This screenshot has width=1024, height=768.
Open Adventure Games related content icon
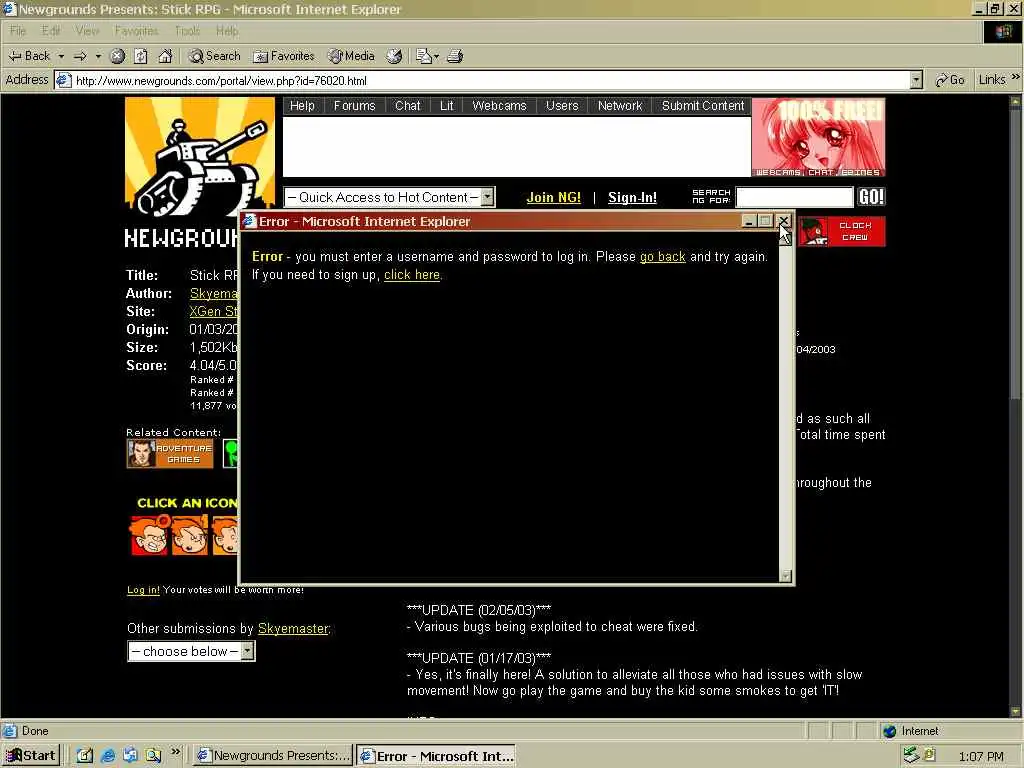170,453
